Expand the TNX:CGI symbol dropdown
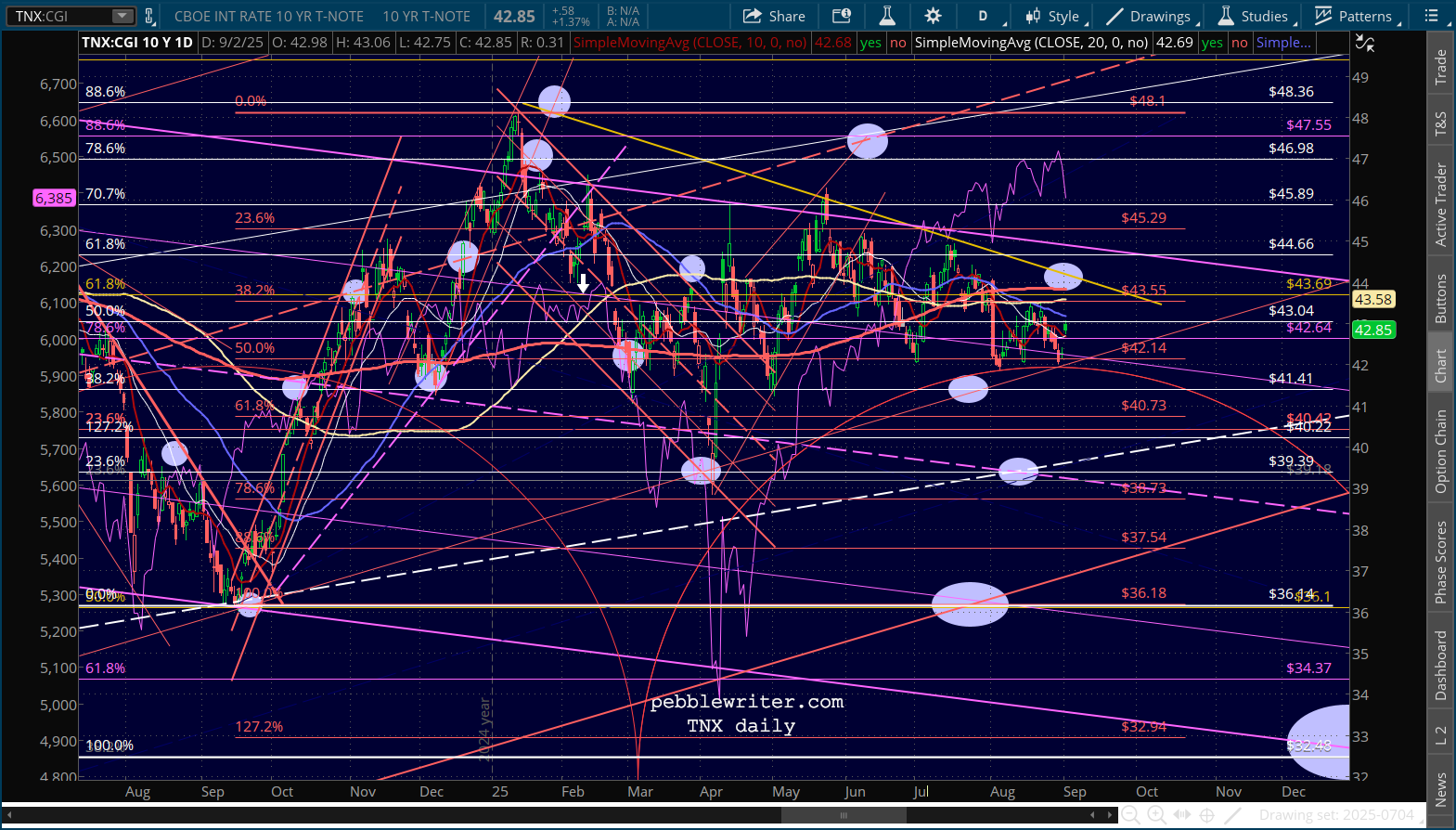This screenshot has height=830, width=1456. click(x=122, y=16)
